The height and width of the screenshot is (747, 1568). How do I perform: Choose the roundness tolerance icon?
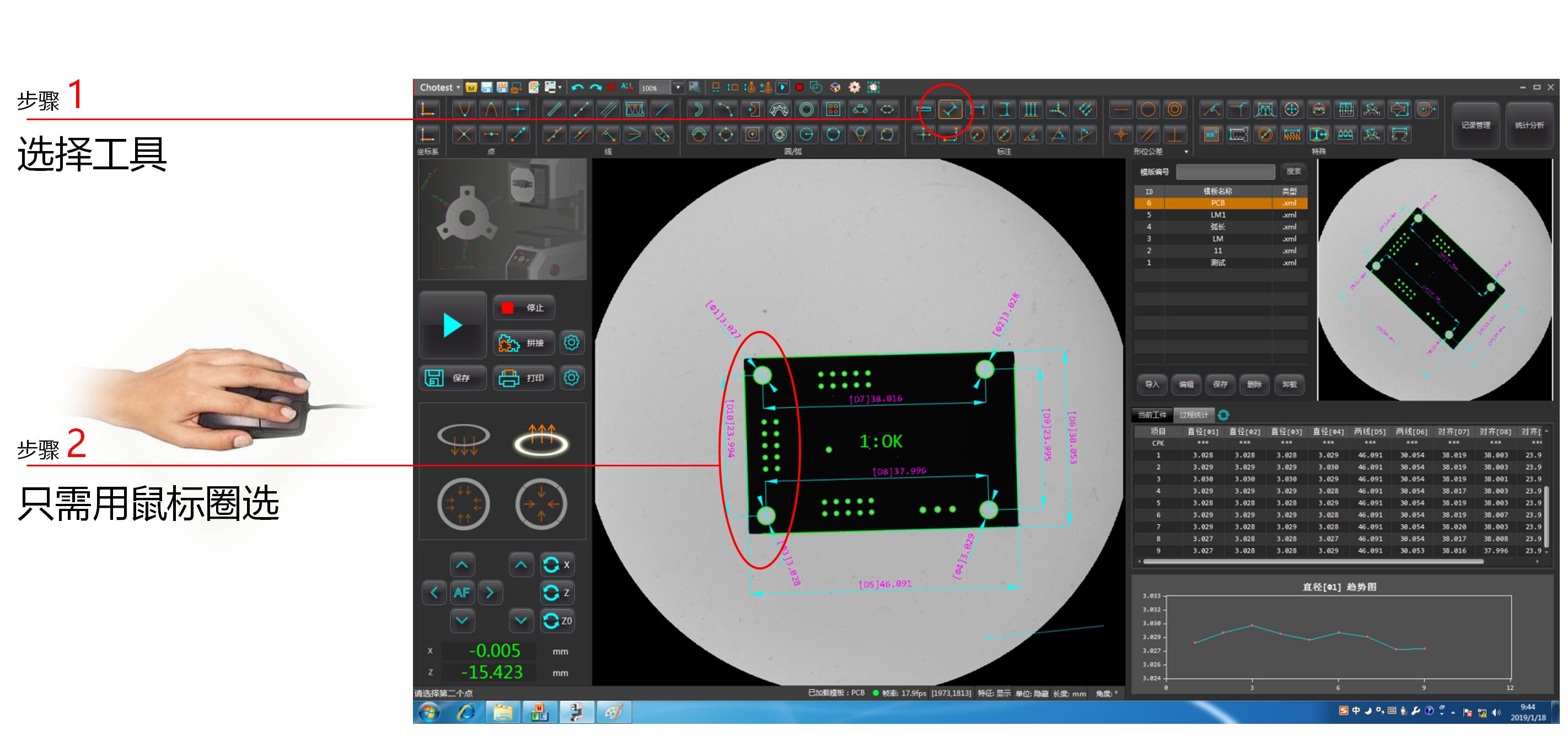1147,110
